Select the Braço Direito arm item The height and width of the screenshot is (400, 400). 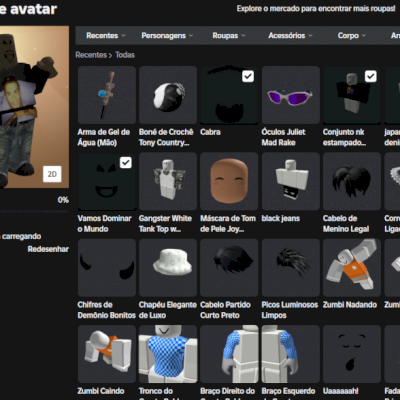coord(229,354)
